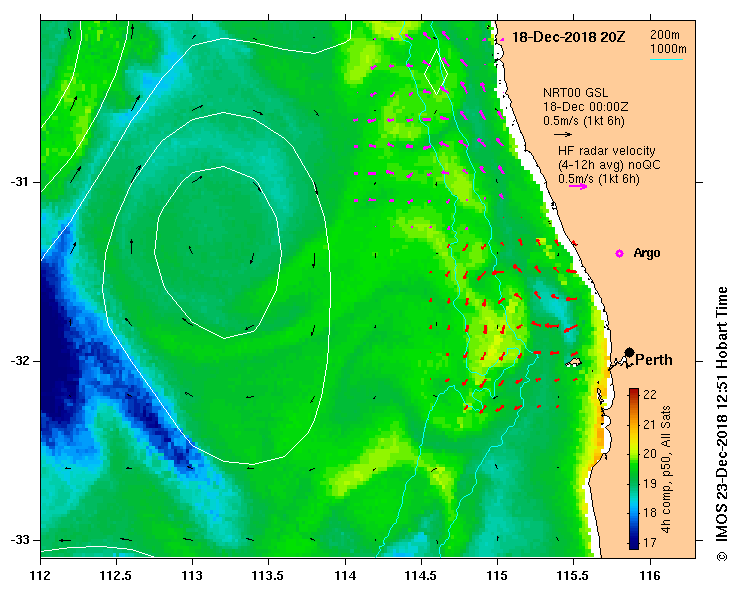Click the color bar label 18
This screenshot has width=739, height=592.
[650, 513]
